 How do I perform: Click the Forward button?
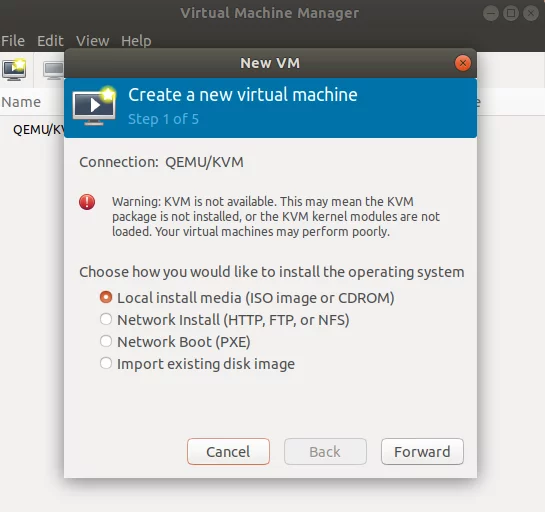pyautogui.click(x=422, y=452)
